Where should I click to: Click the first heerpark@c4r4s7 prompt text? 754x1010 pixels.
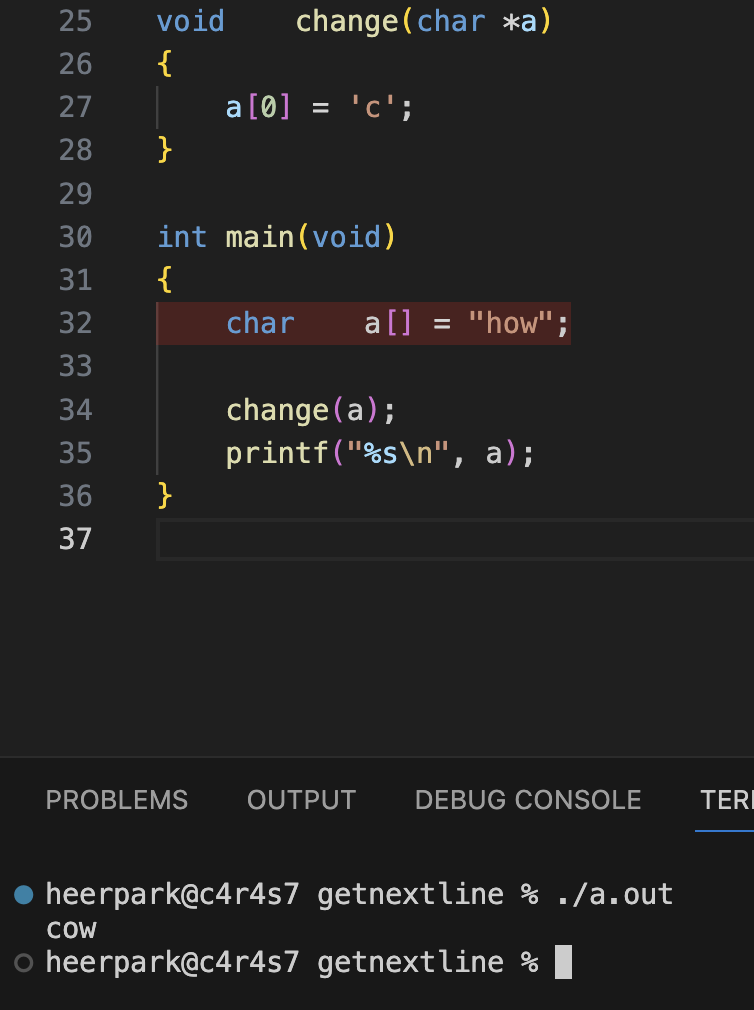pos(173,895)
